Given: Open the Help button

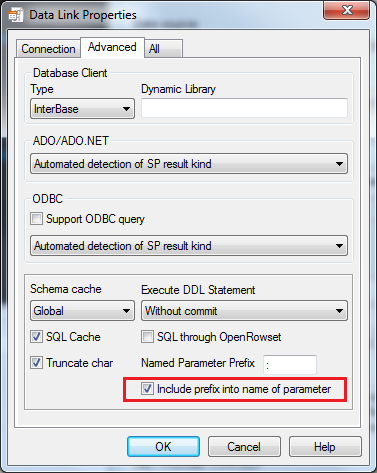Looking at the screenshot, I should click(325, 447).
